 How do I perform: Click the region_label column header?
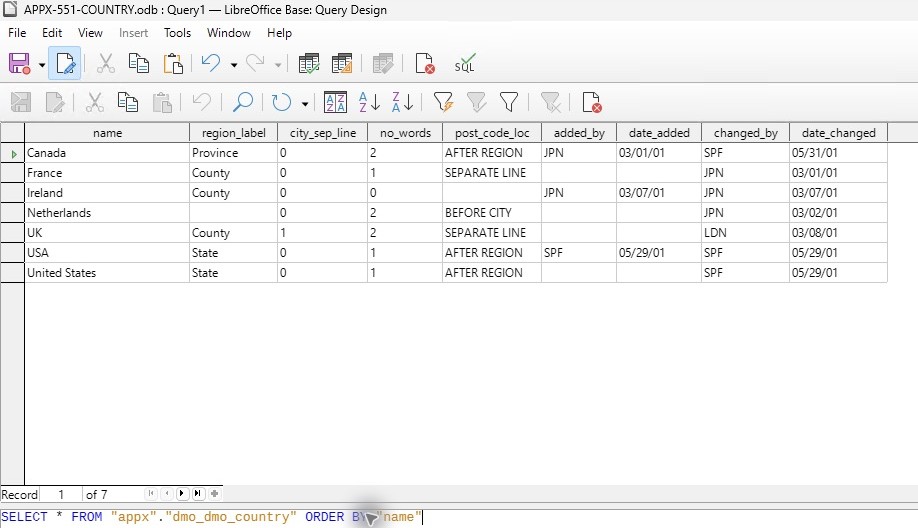click(234, 133)
